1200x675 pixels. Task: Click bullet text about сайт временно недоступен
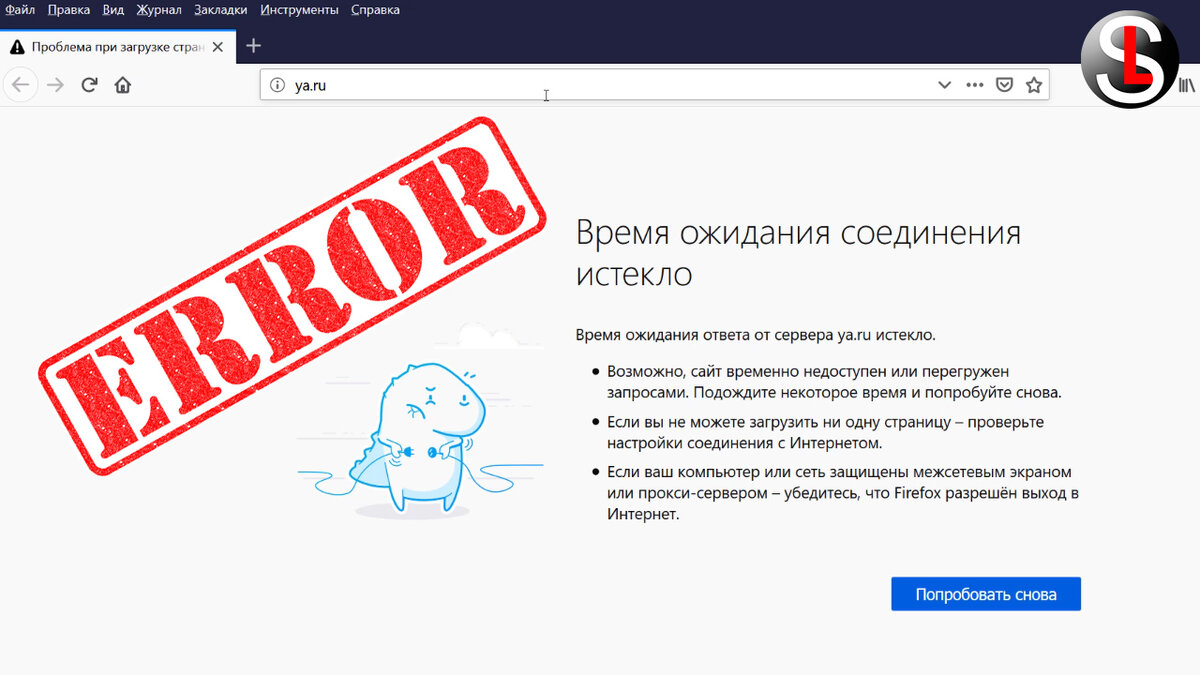tap(834, 382)
